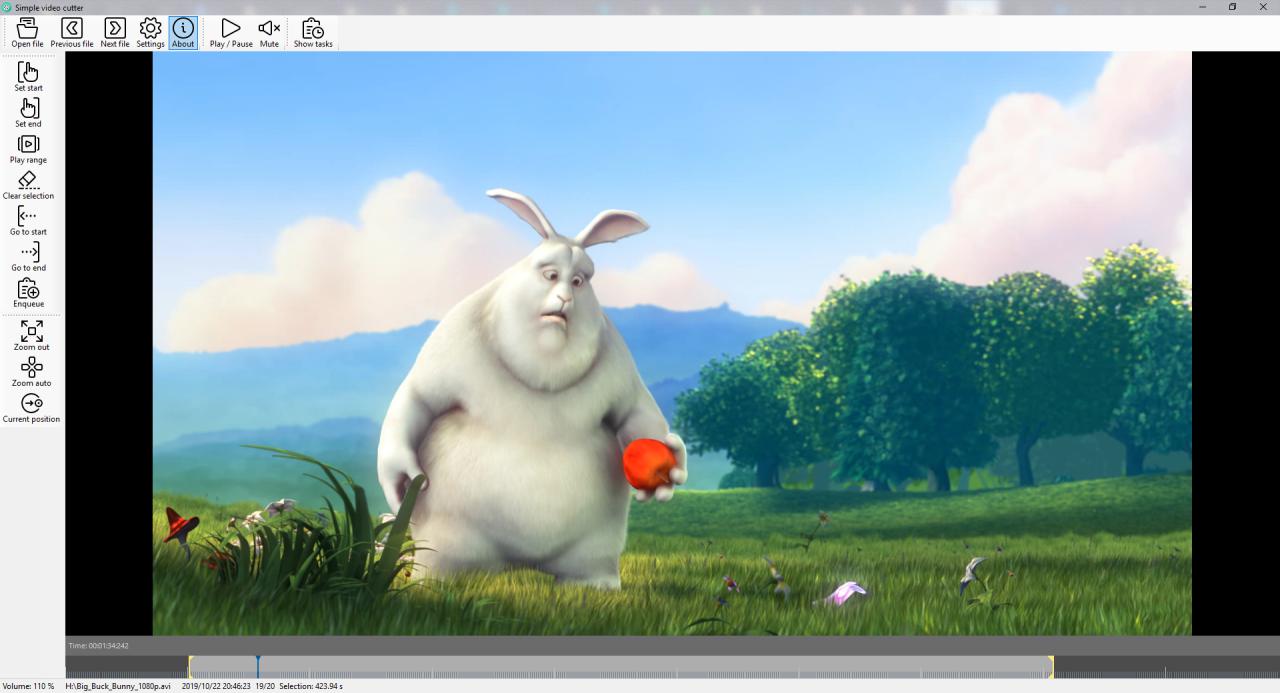This screenshot has width=1280, height=693.
Task: Click the blue playhead position marker
Action: [257, 667]
